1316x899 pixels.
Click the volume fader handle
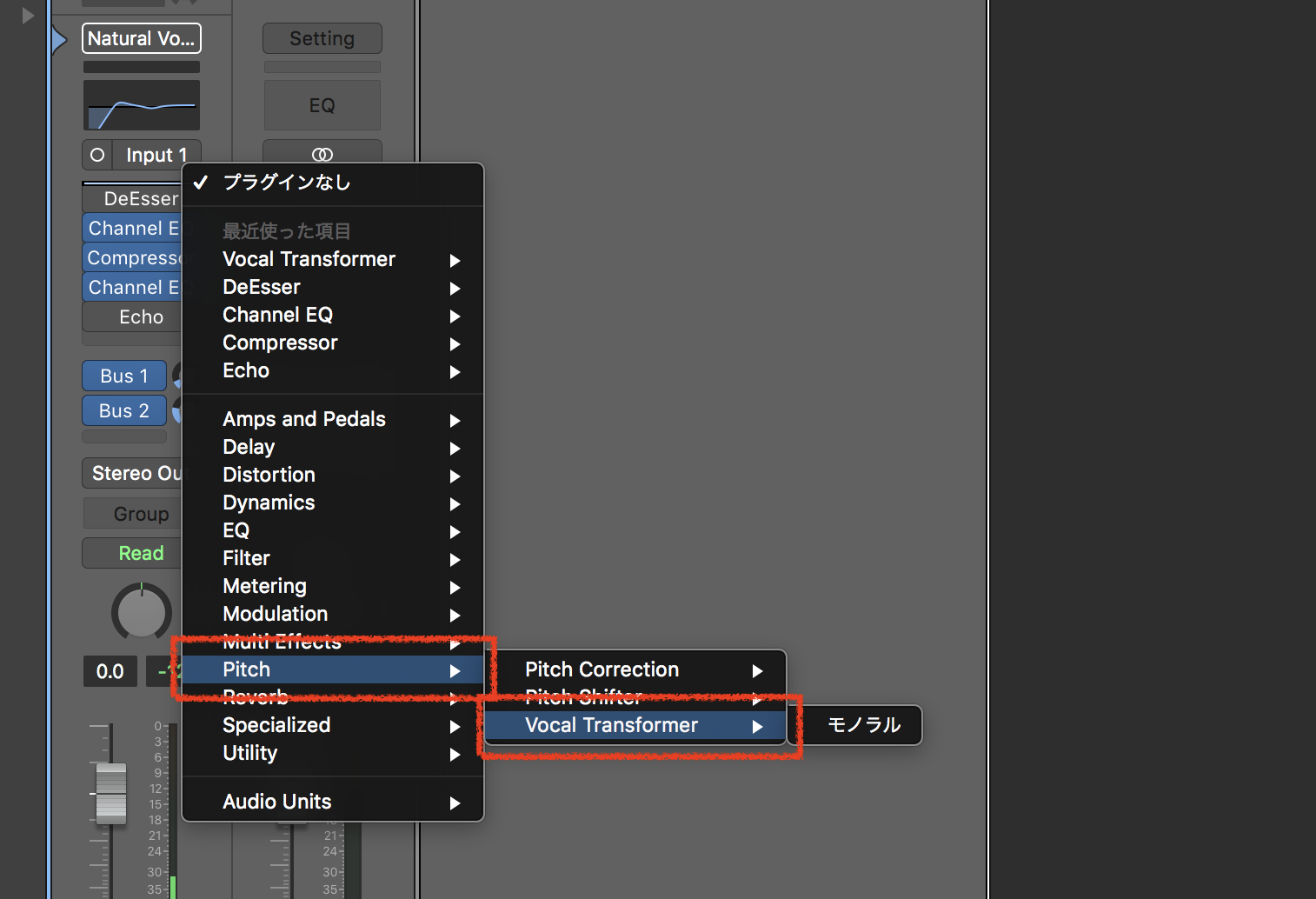pyautogui.click(x=110, y=793)
